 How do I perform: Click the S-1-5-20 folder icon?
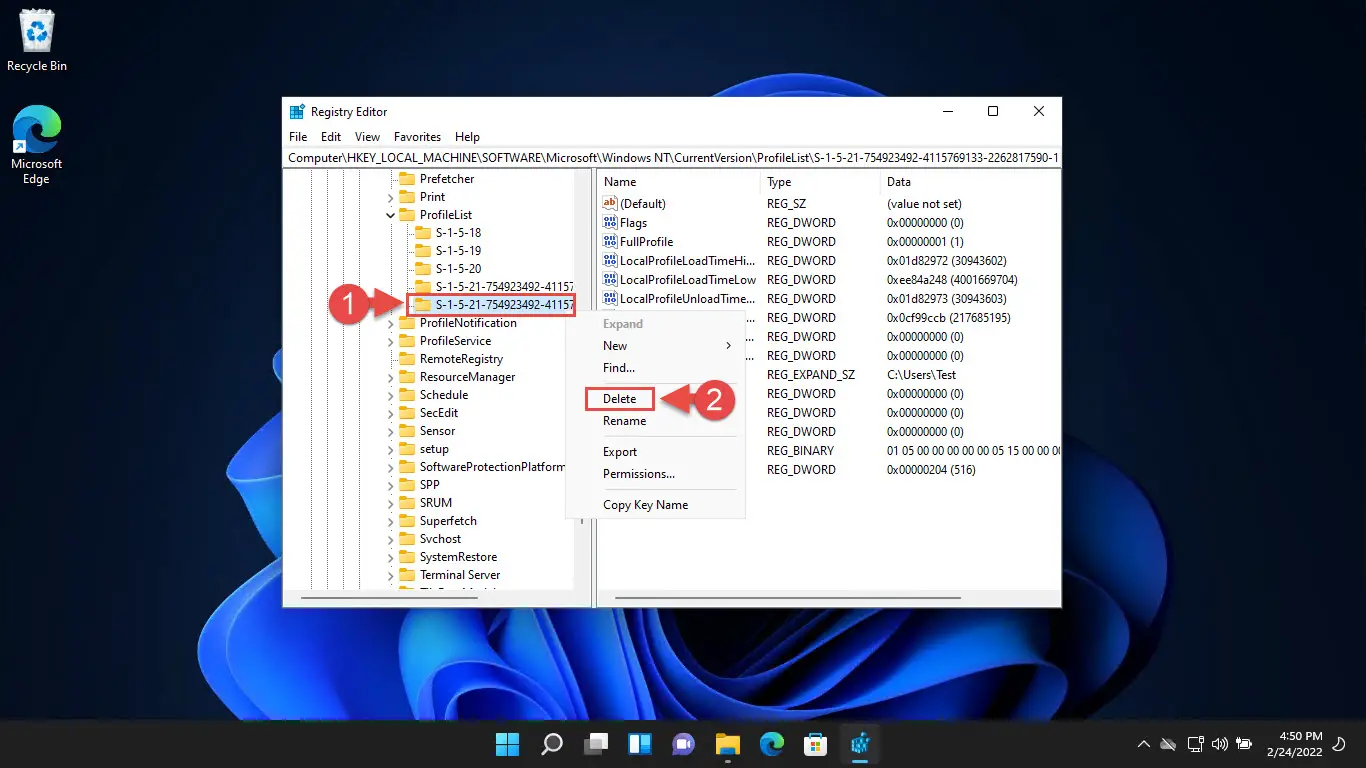click(x=422, y=269)
